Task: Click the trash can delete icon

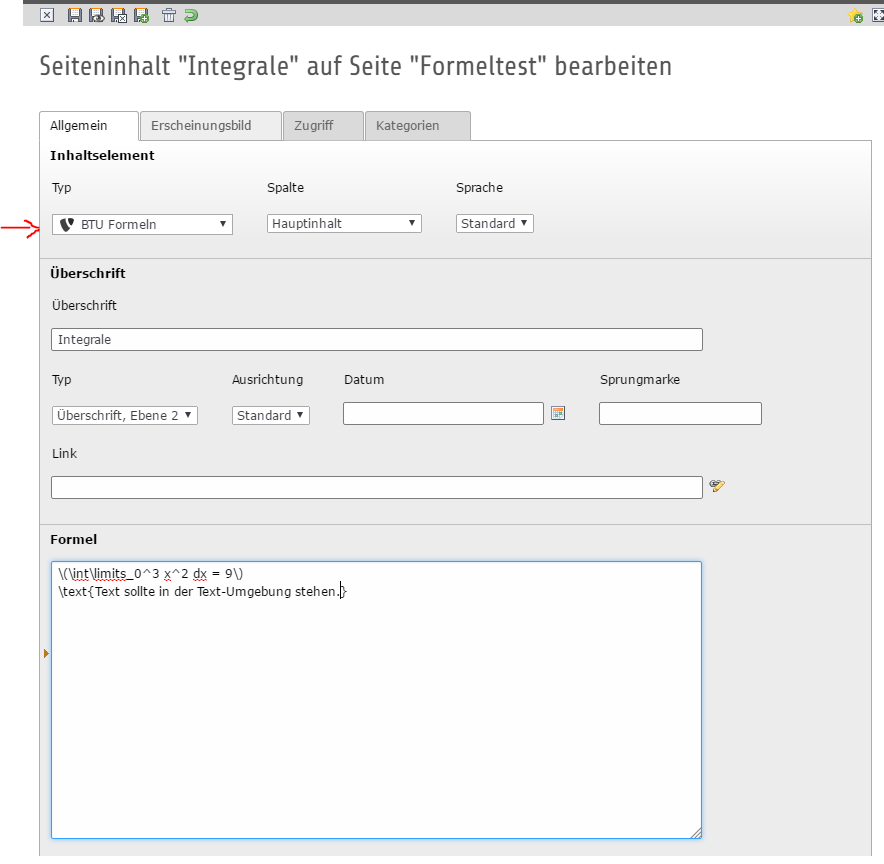Action: click(x=169, y=15)
